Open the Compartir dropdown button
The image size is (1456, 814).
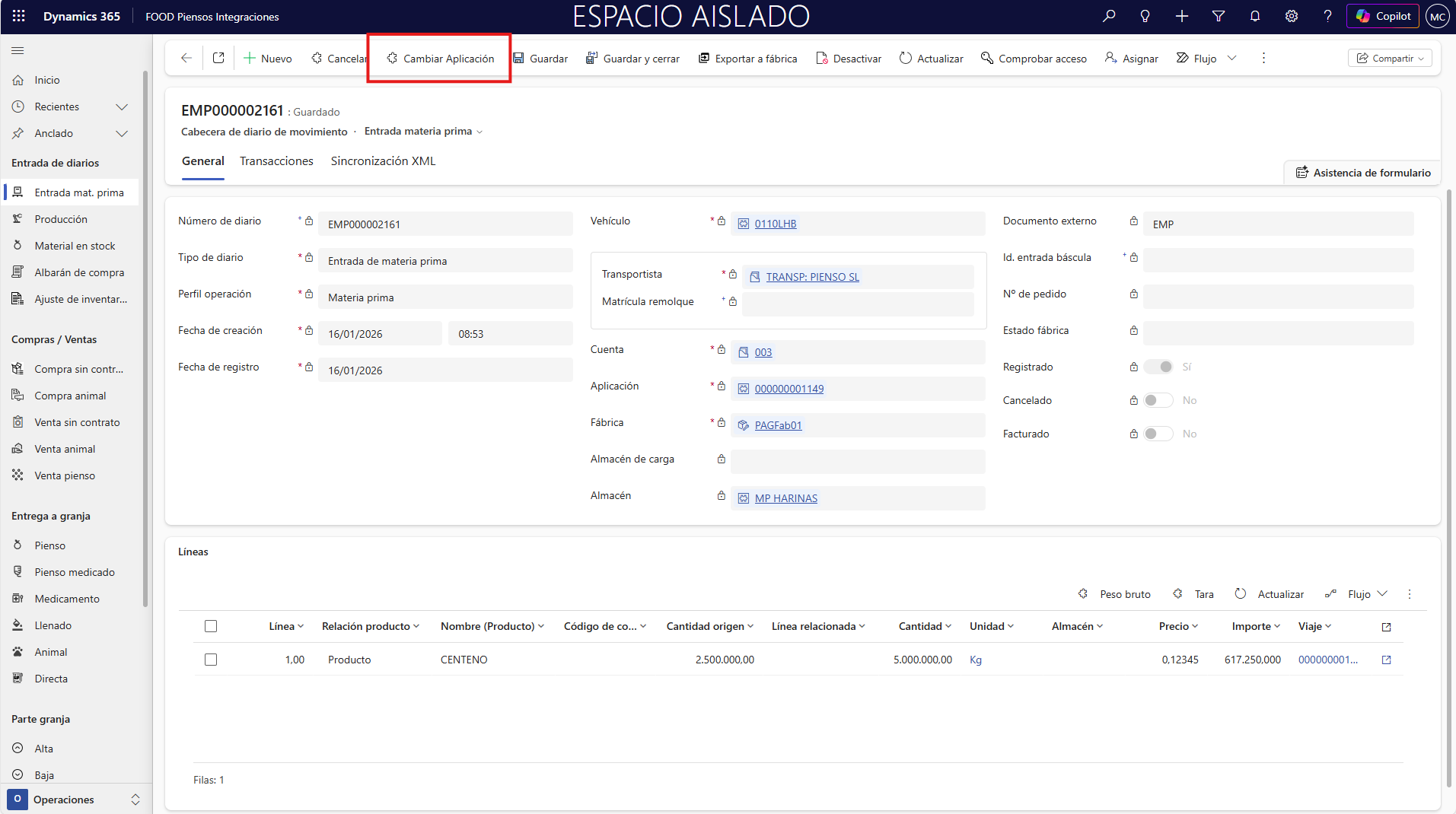(1390, 59)
